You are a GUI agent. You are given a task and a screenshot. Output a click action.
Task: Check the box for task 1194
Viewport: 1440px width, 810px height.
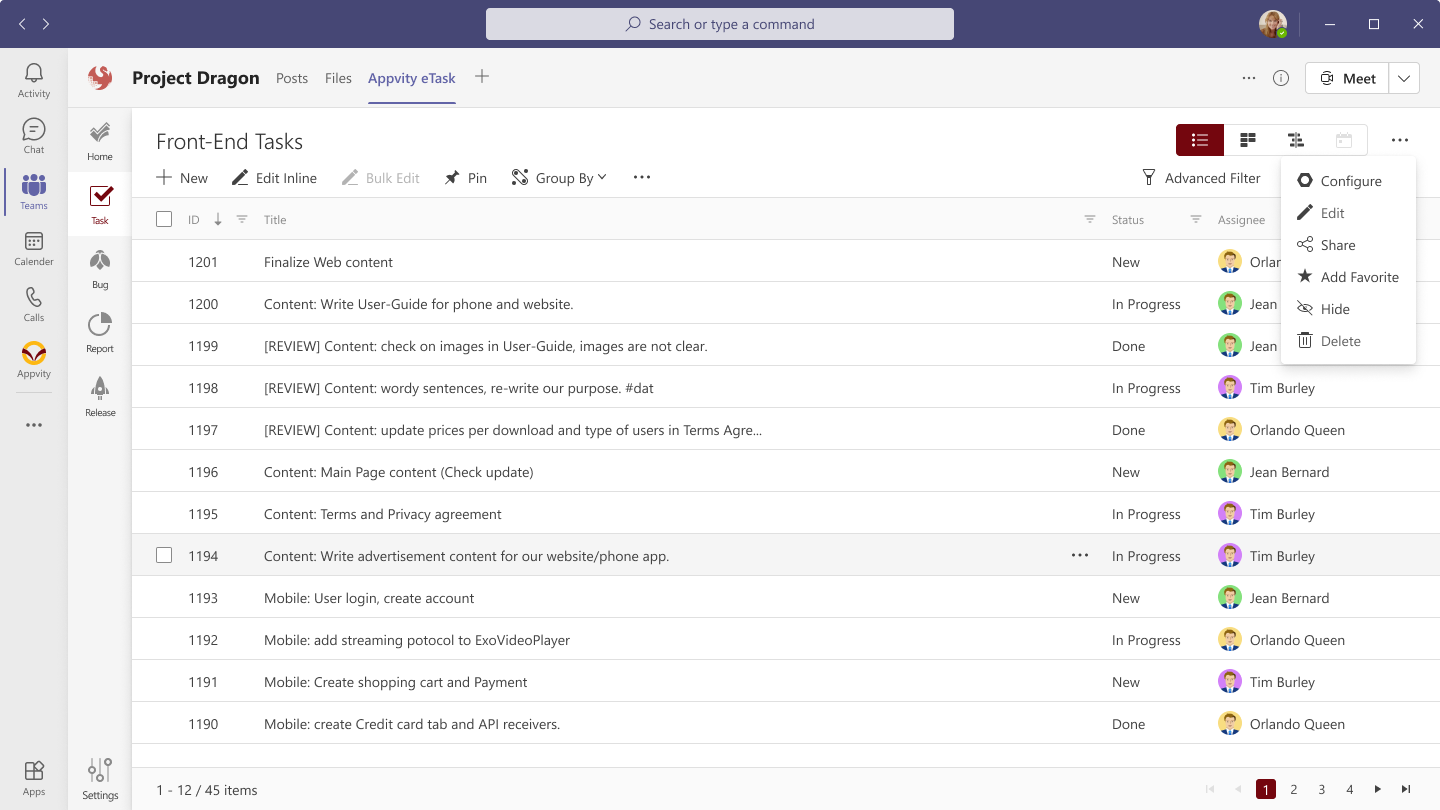tap(164, 556)
